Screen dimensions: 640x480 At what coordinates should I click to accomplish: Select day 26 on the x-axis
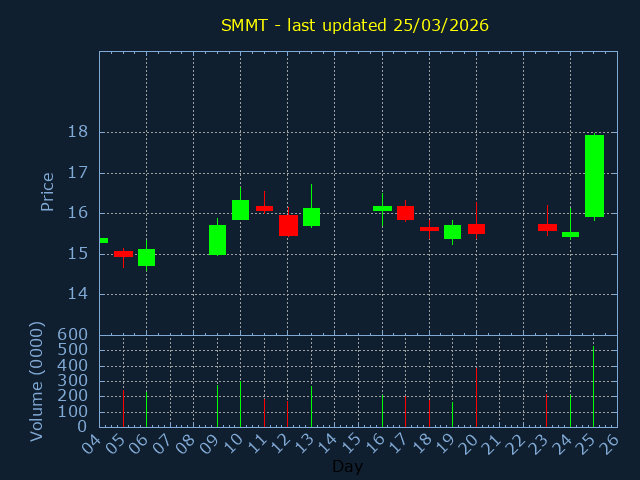pos(613,443)
